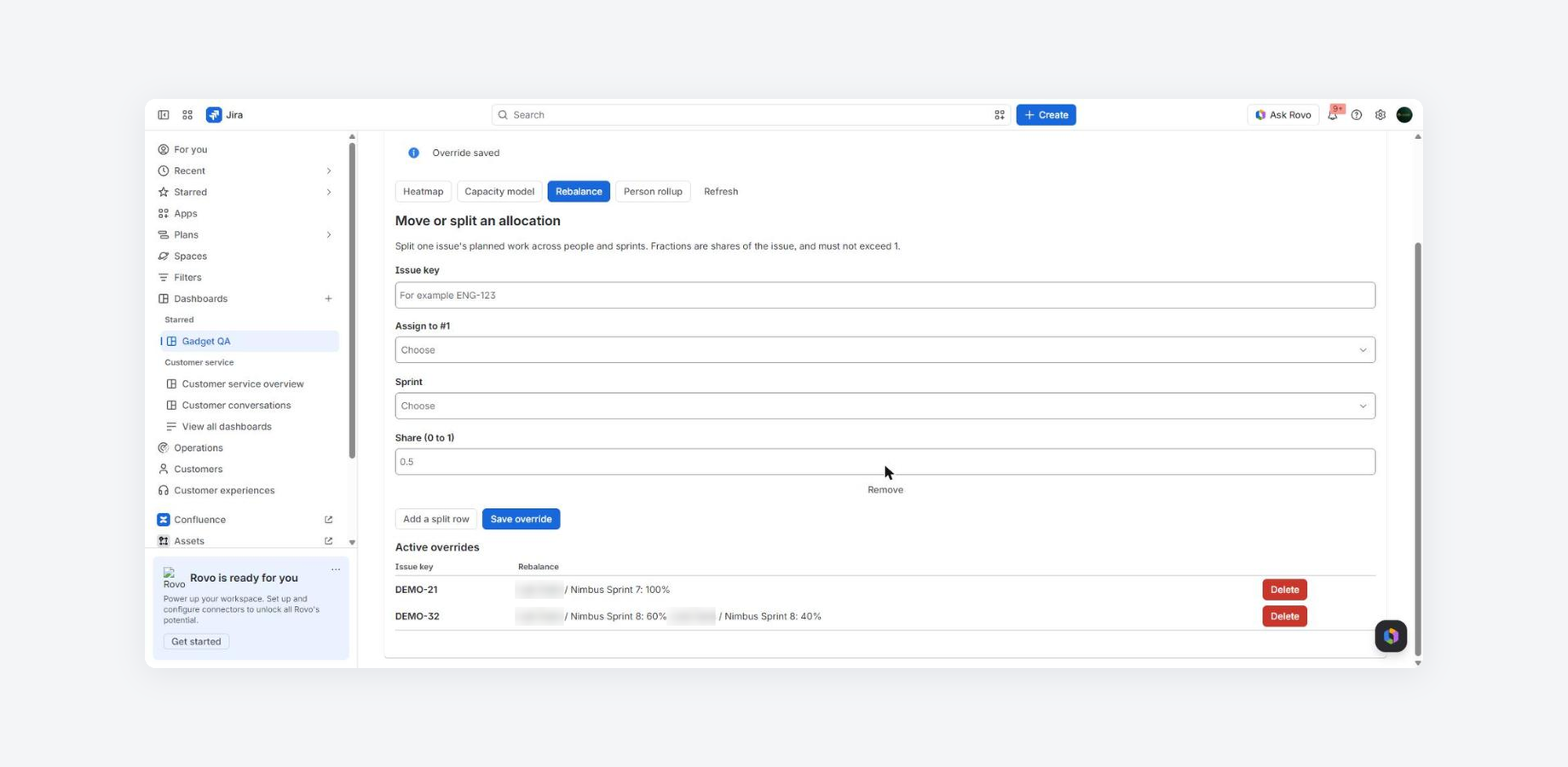
Task: Open the Rovo card's three-dot menu
Action: 336,570
